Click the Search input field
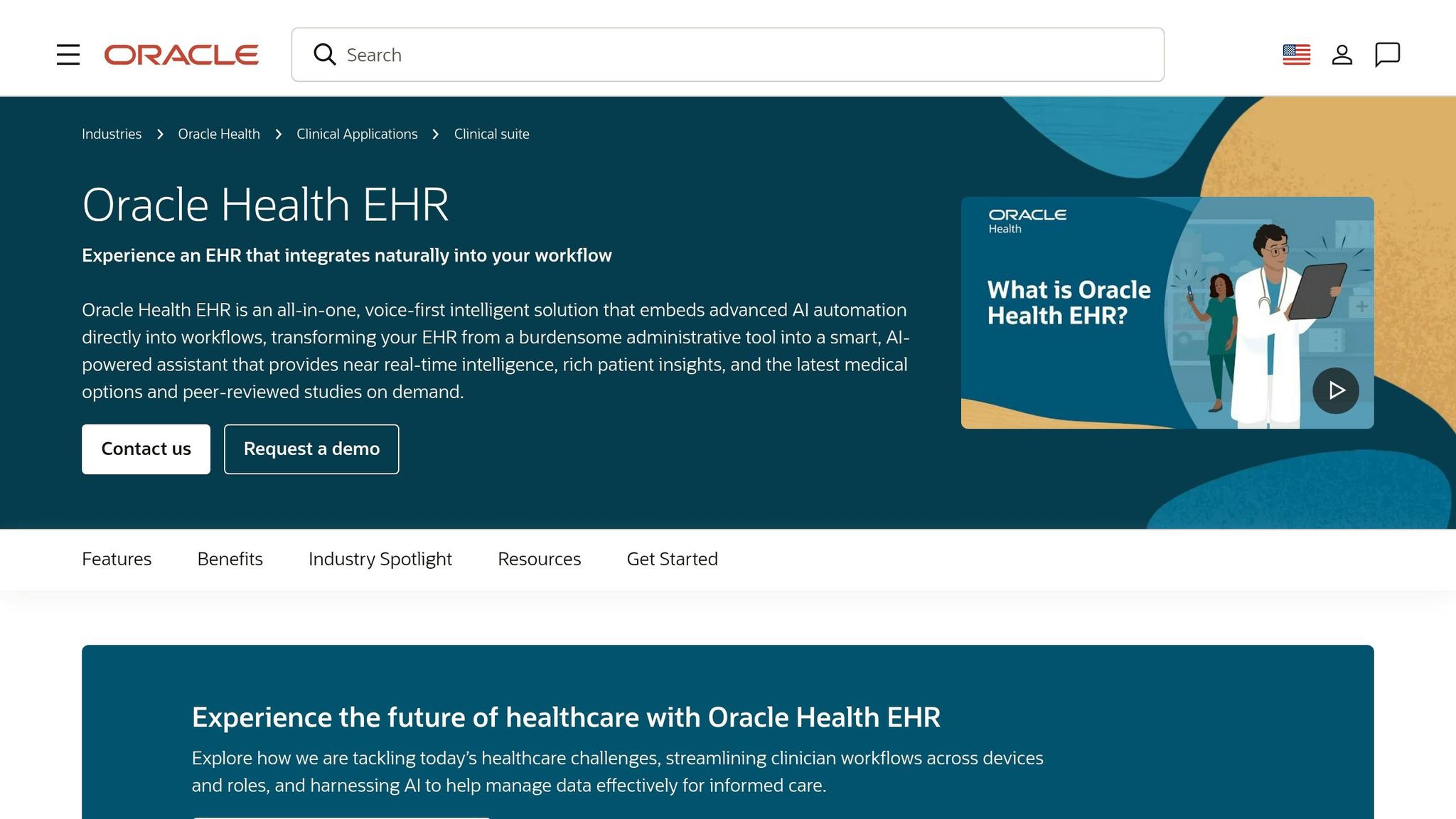This screenshot has width=1456, height=819. point(727,55)
